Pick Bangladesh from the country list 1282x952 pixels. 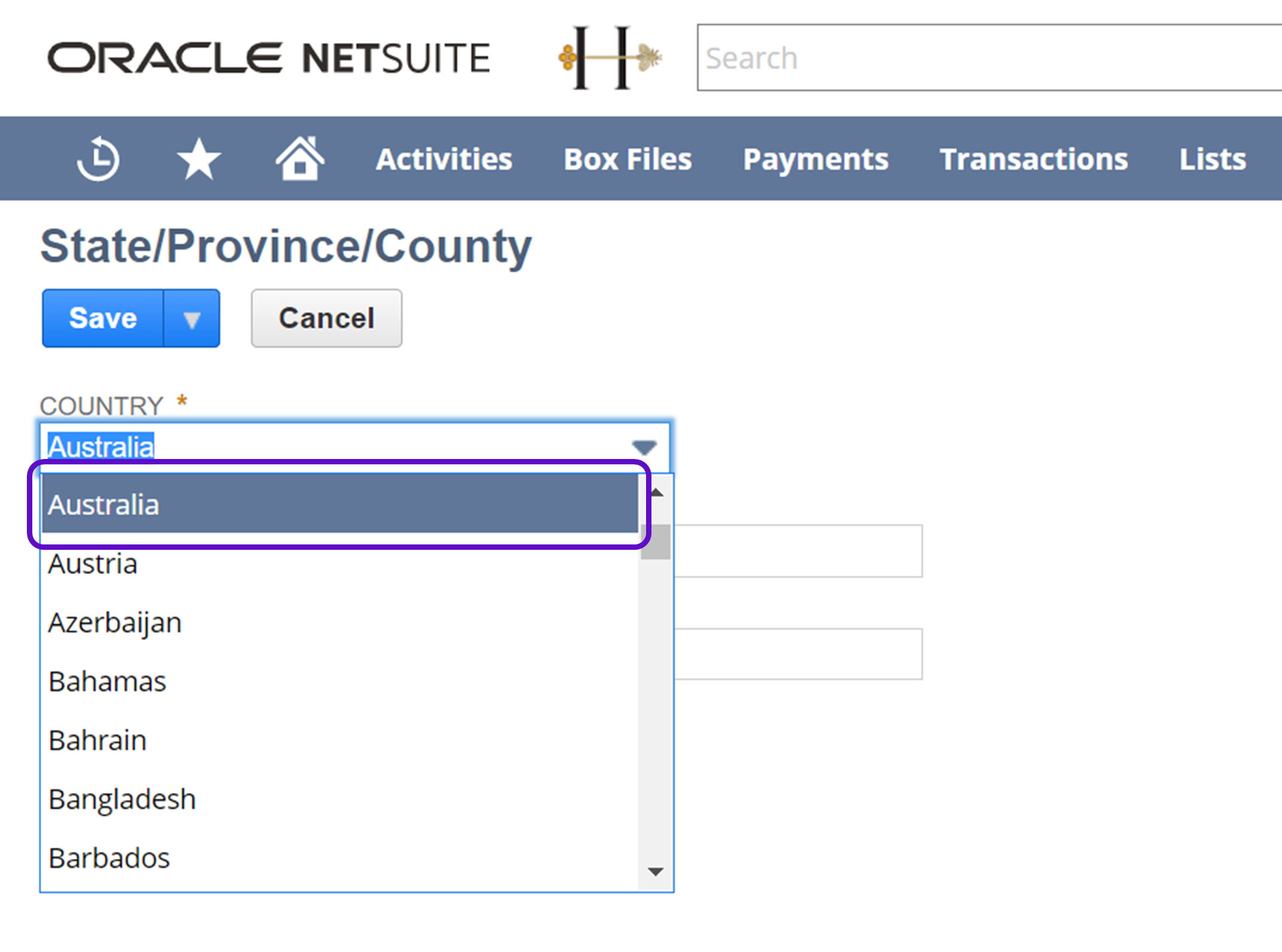[123, 799]
